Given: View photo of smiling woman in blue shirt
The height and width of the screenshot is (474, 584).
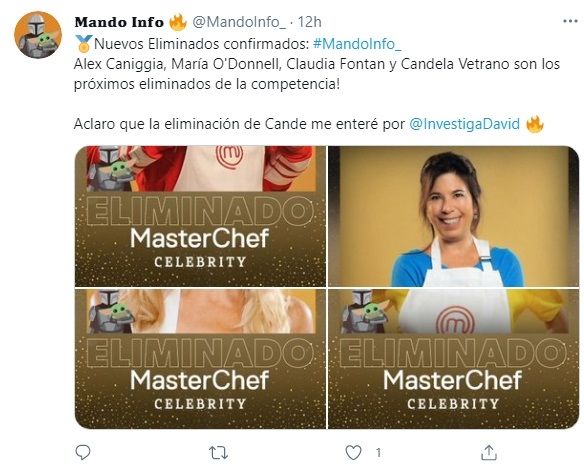Looking at the screenshot, I should (454, 216).
